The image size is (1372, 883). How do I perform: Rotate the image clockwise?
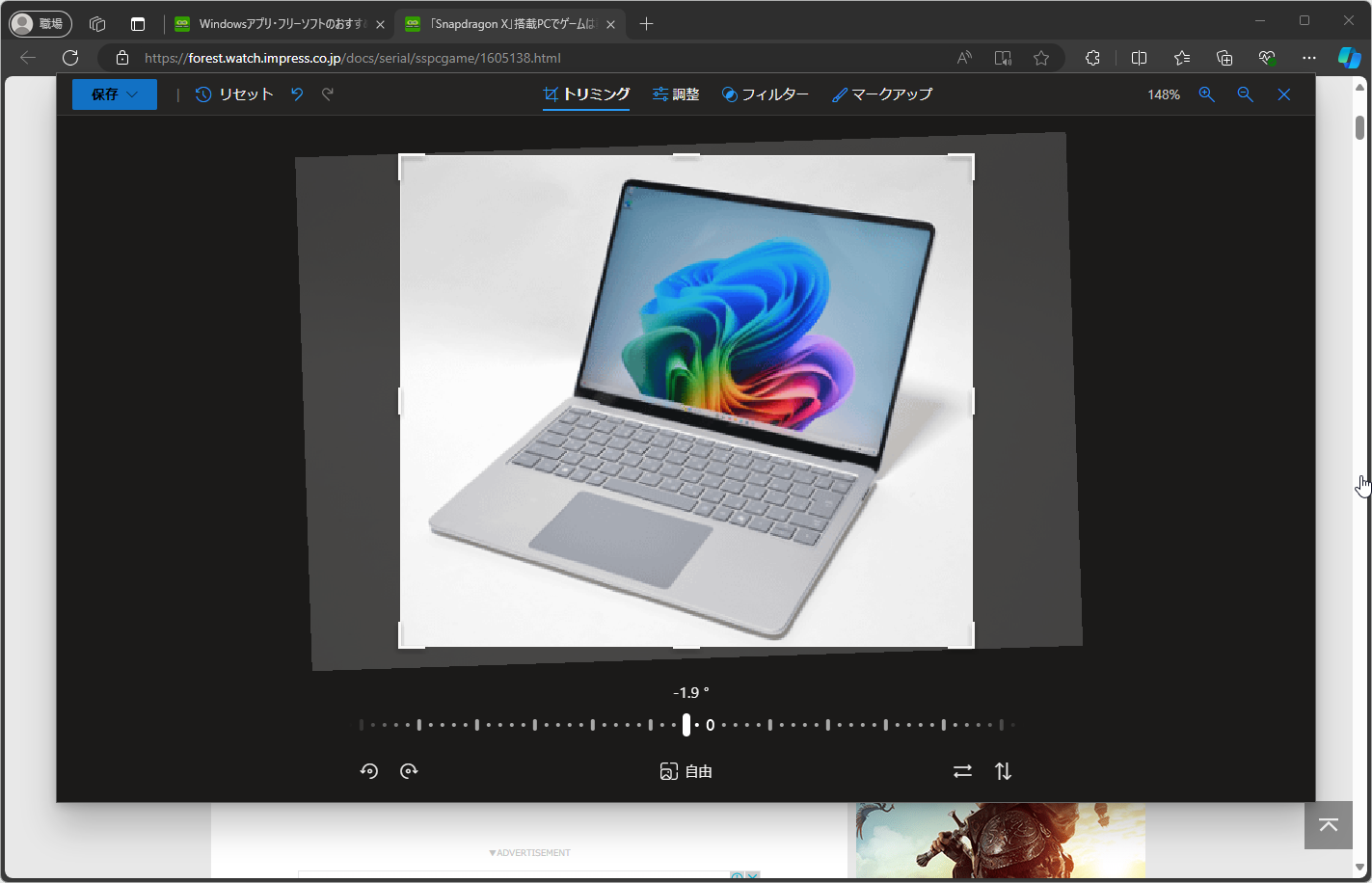point(409,771)
